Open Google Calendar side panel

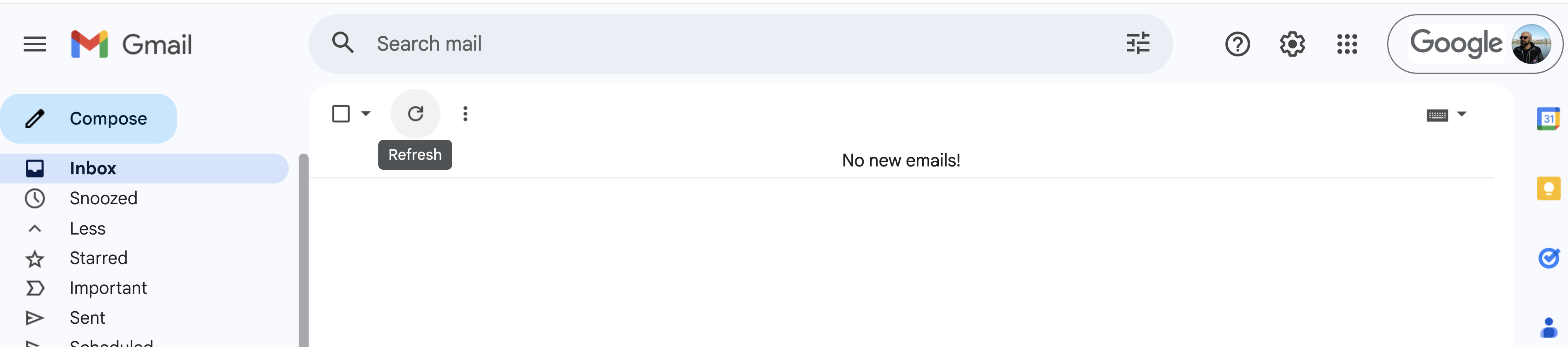[1547, 118]
